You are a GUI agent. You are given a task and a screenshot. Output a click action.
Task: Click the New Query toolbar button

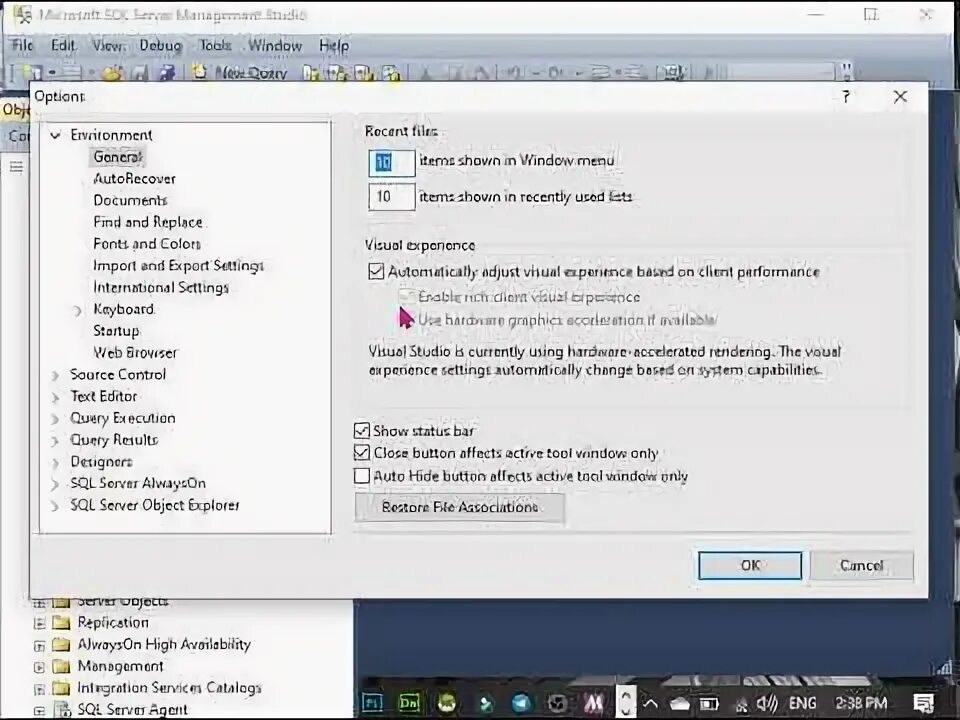[x=240, y=72]
